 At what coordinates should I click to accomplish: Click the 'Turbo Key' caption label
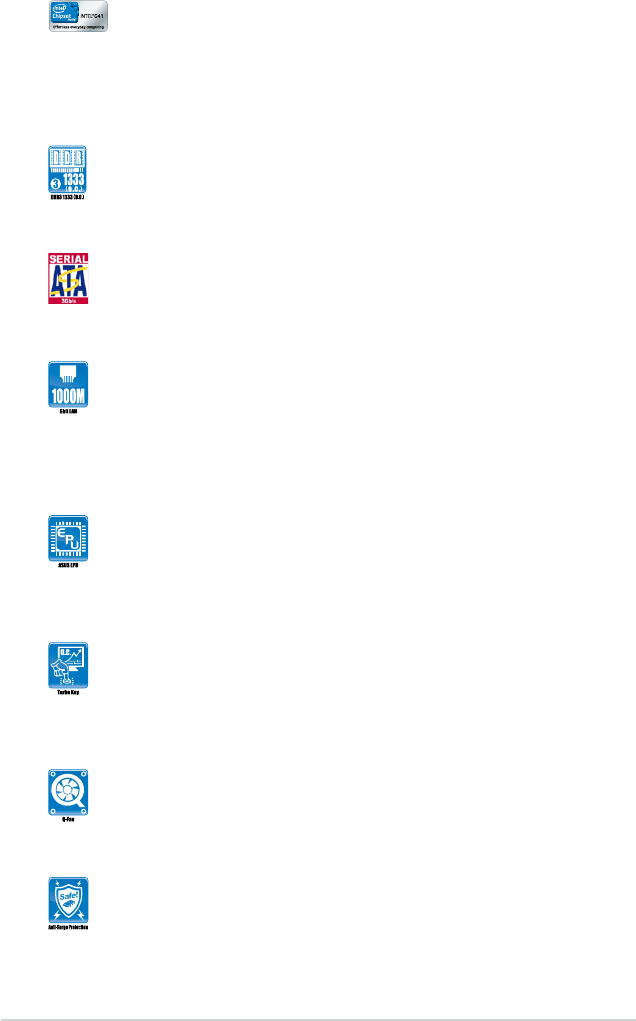point(68,692)
